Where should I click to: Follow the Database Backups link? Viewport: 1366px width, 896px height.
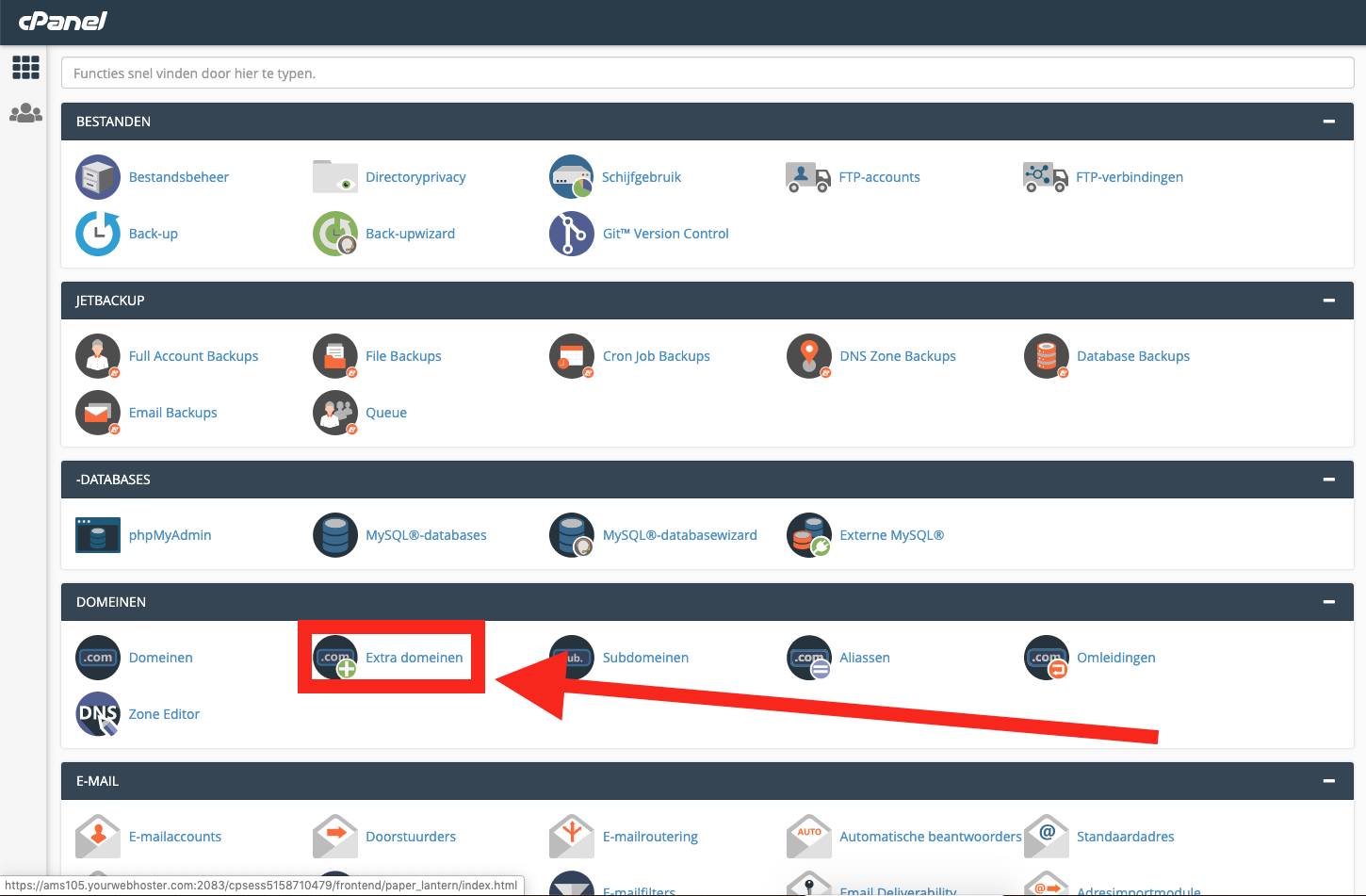(x=1133, y=356)
